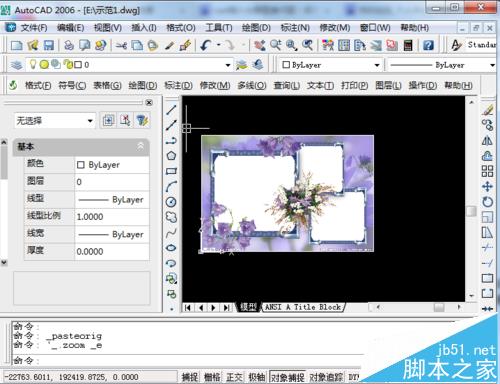Toggle 对象捕捉 object snap in status bar

(287, 377)
